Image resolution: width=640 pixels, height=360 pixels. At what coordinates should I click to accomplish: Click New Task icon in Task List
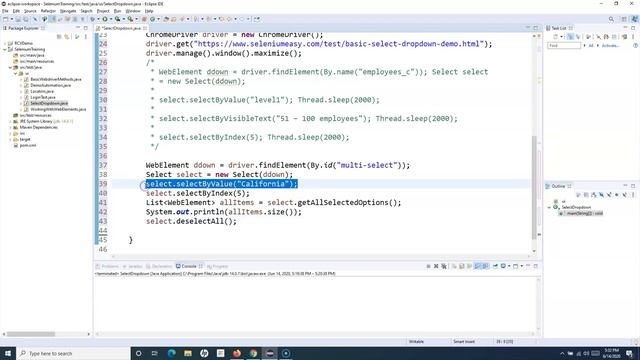tap(556, 37)
